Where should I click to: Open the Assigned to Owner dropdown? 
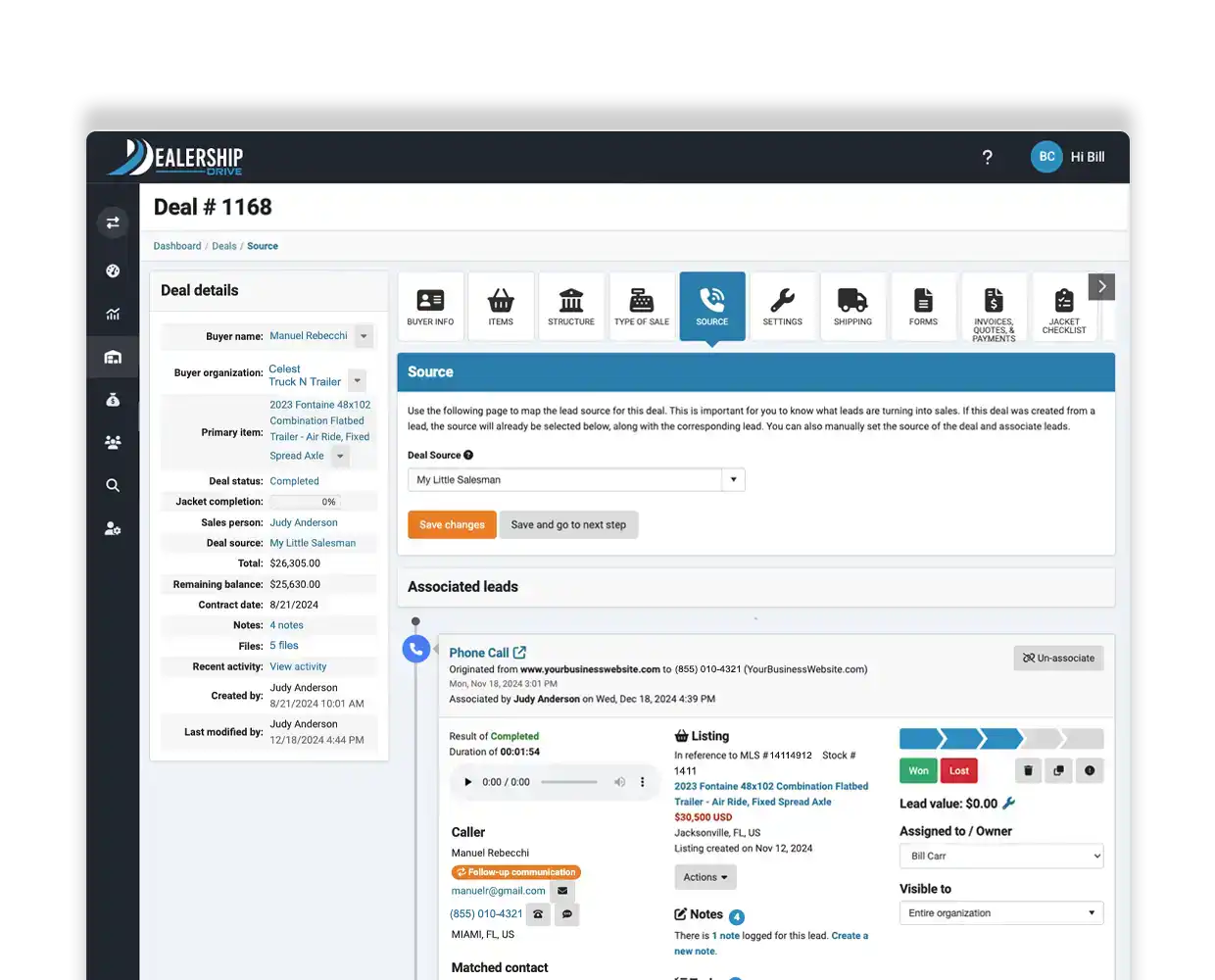(x=1000, y=857)
